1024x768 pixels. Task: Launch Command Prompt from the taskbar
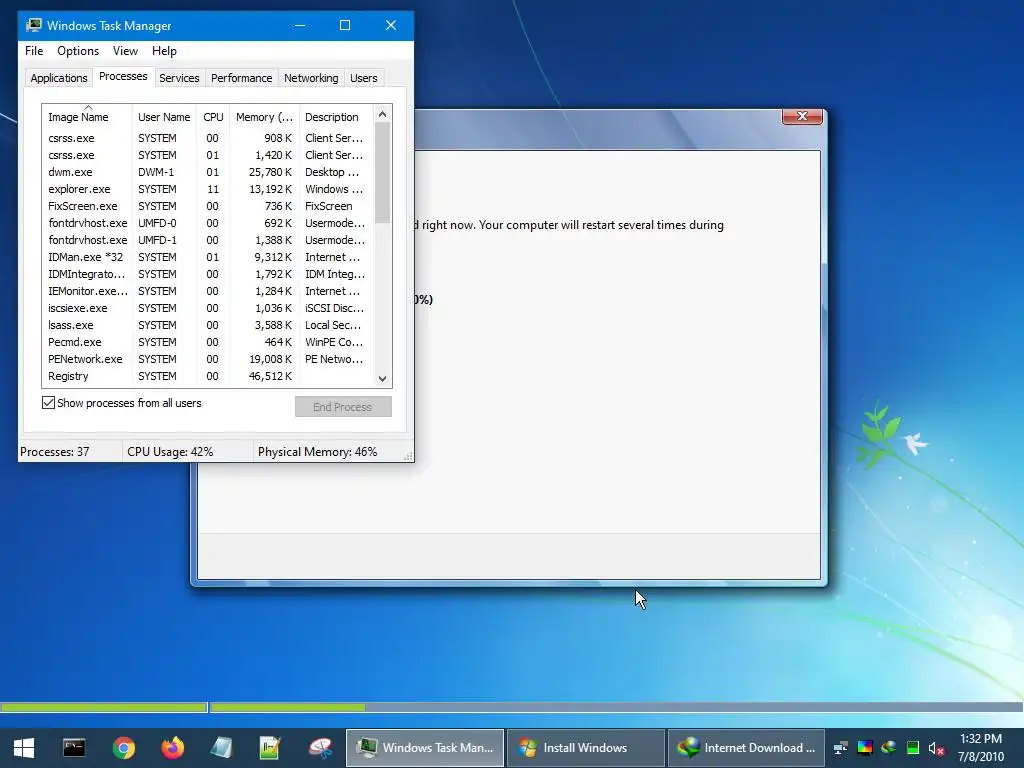point(74,748)
